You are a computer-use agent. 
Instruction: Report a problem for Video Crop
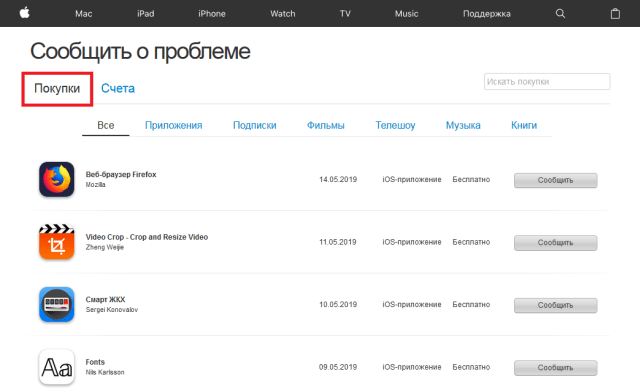point(556,243)
